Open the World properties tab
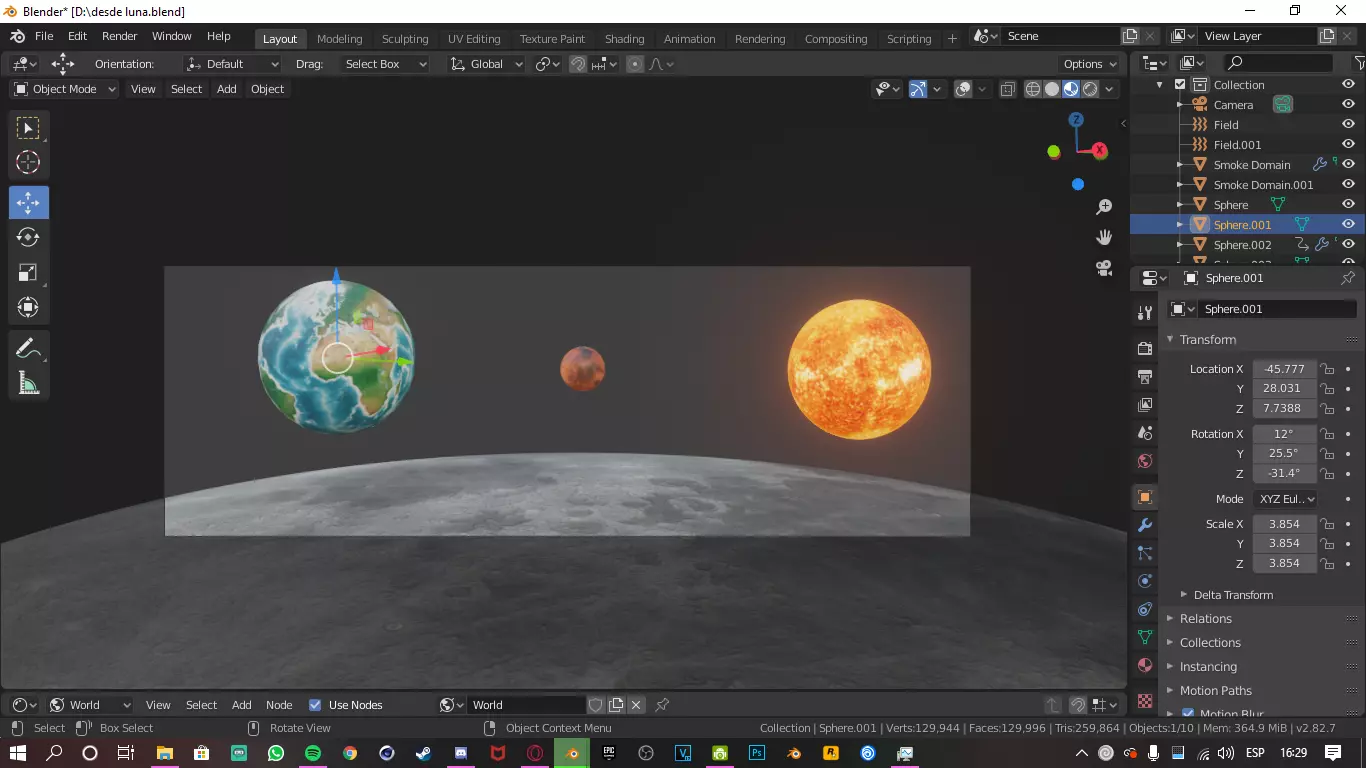This screenshot has height=768, width=1366. tap(1145, 461)
